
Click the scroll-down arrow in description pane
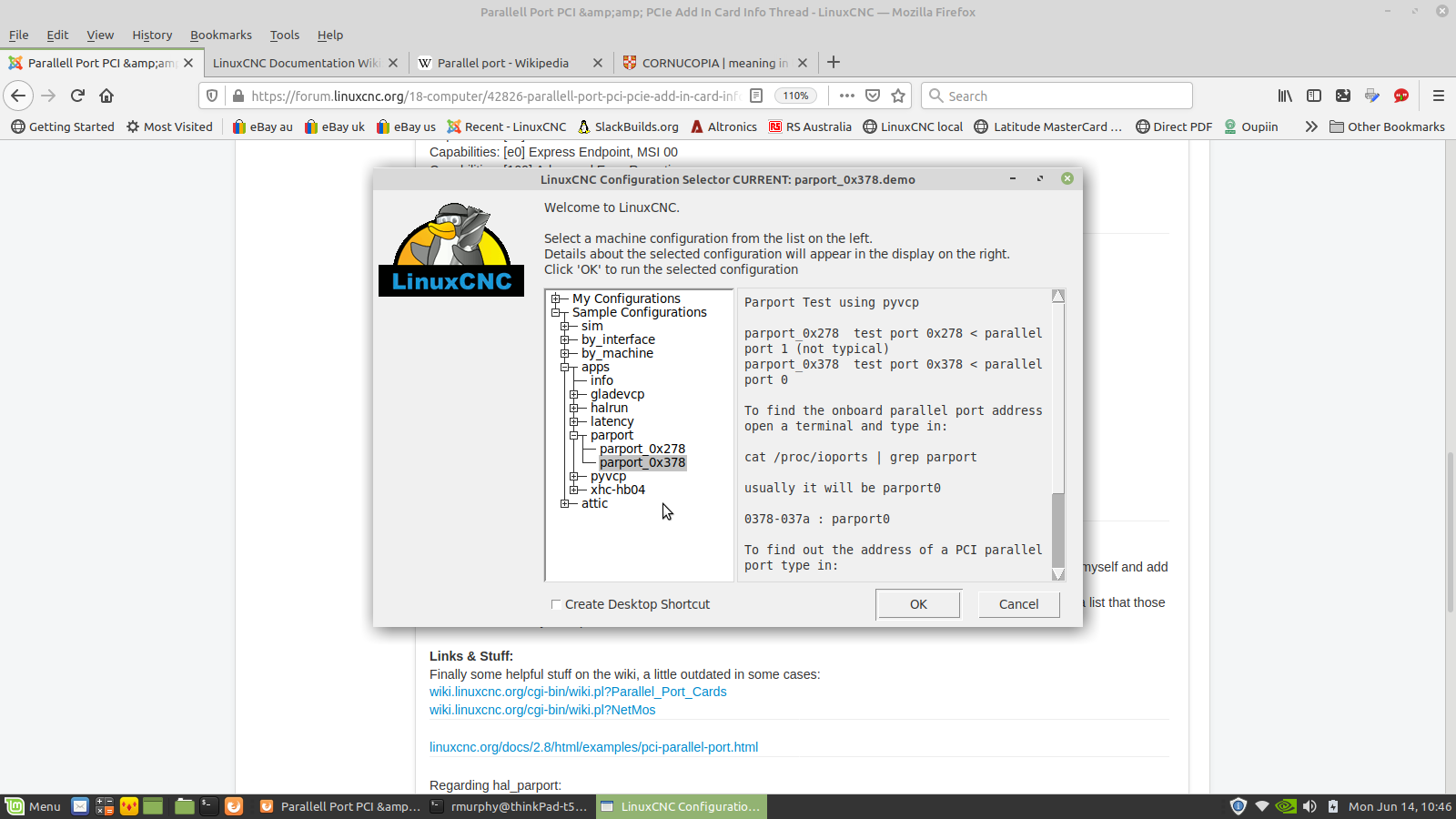[x=1057, y=574]
